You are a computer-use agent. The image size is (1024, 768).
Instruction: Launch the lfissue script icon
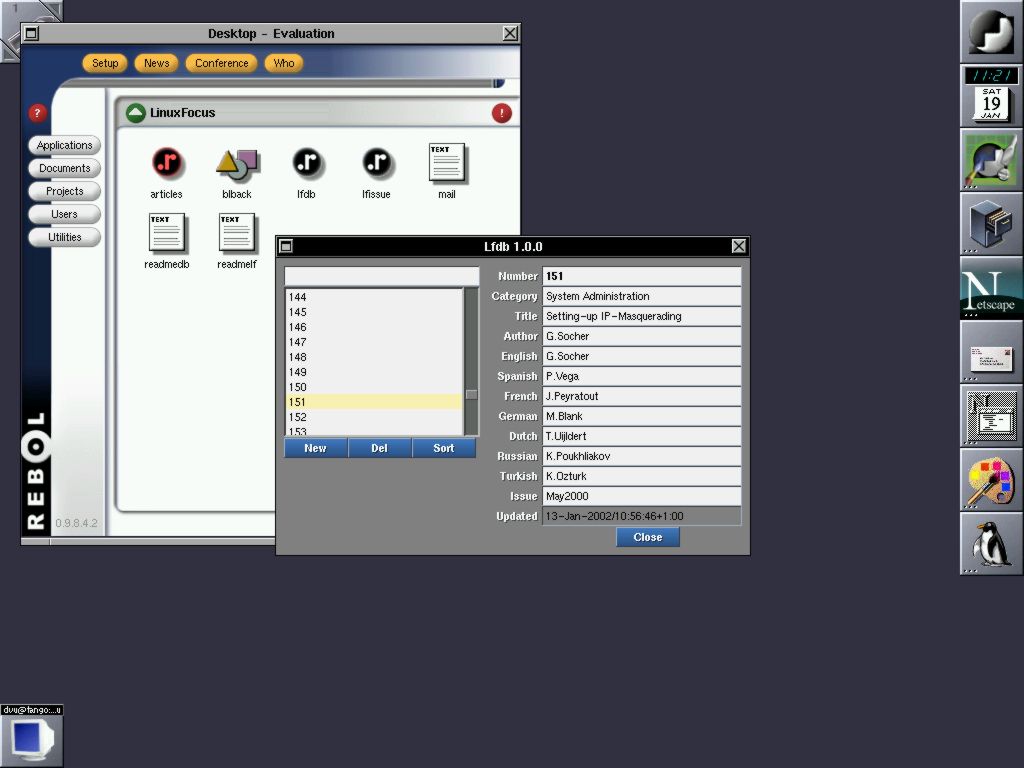click(376, 163)
